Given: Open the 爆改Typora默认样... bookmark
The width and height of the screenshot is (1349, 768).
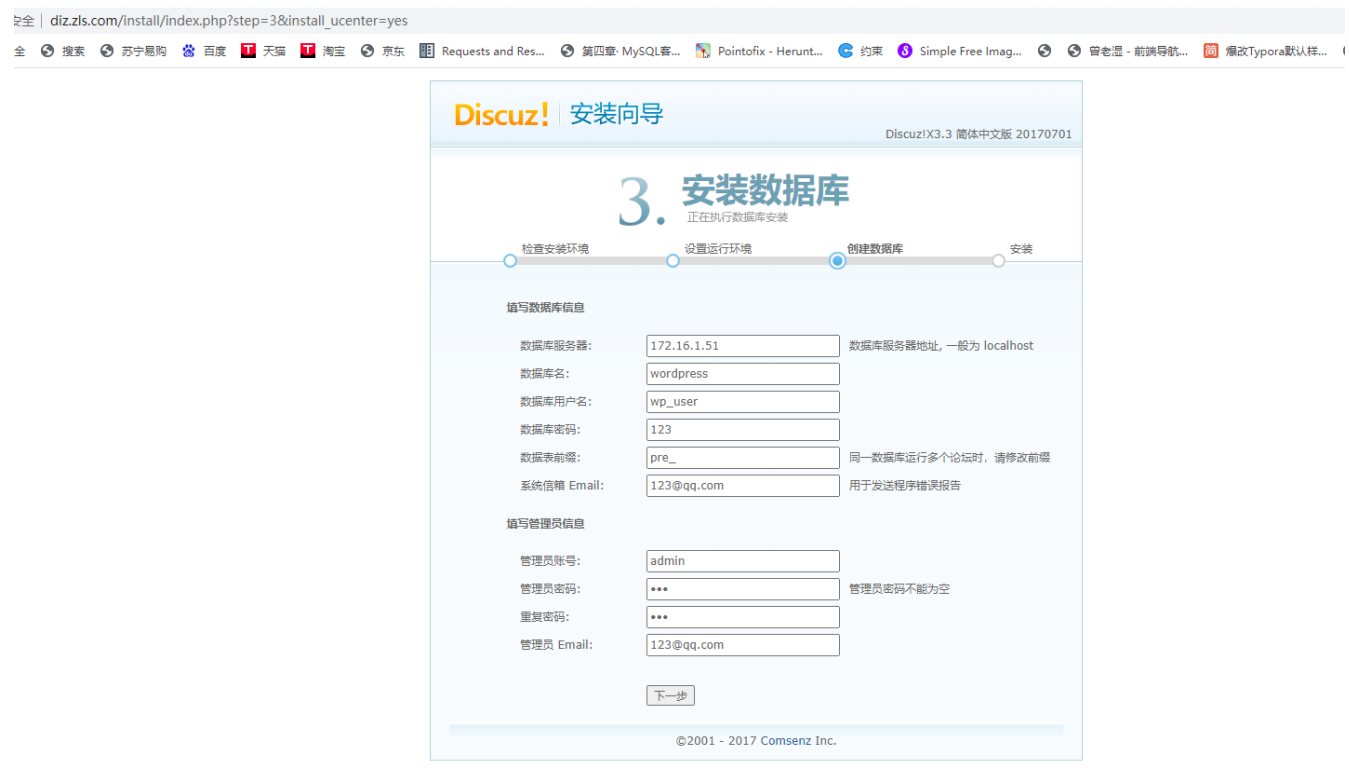Looking at the screenshot, I should click(x=1265, y=51).
